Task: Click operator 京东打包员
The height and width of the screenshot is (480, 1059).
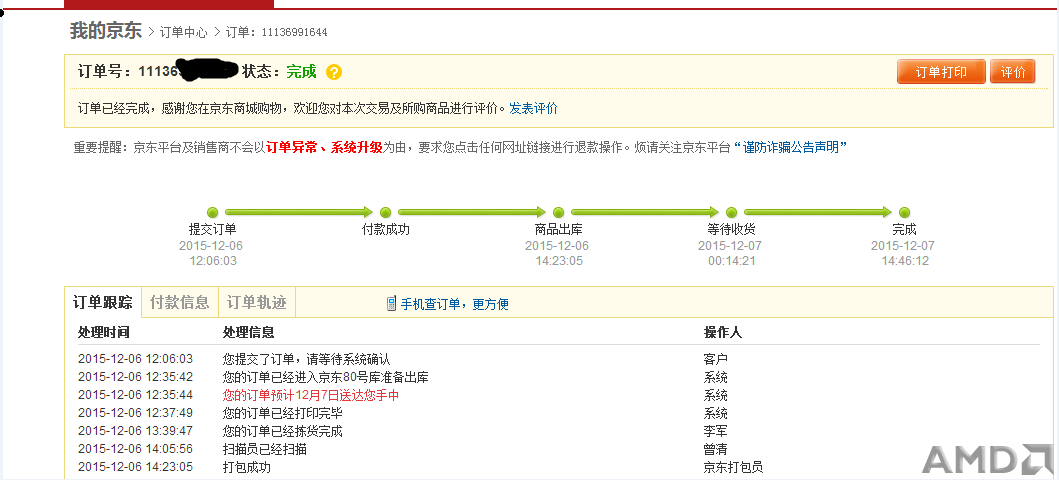Action: [x=733, y=467]
